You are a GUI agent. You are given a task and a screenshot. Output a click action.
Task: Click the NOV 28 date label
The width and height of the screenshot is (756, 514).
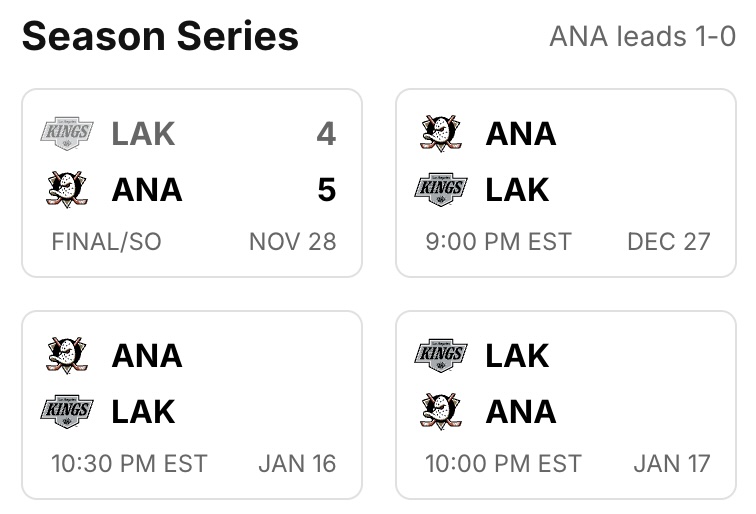click(x=292, y=241)
